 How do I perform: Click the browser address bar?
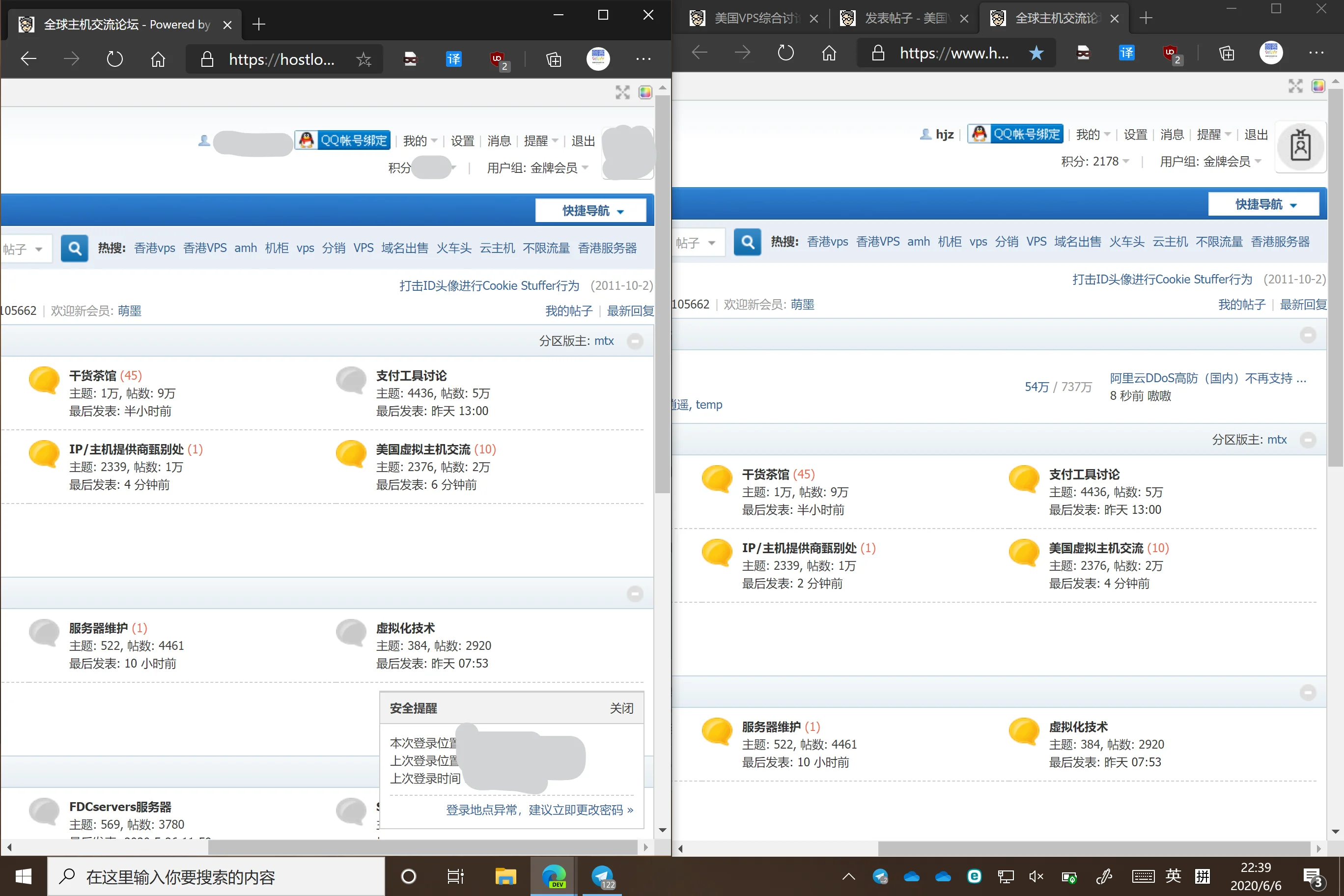coord(283,59)
